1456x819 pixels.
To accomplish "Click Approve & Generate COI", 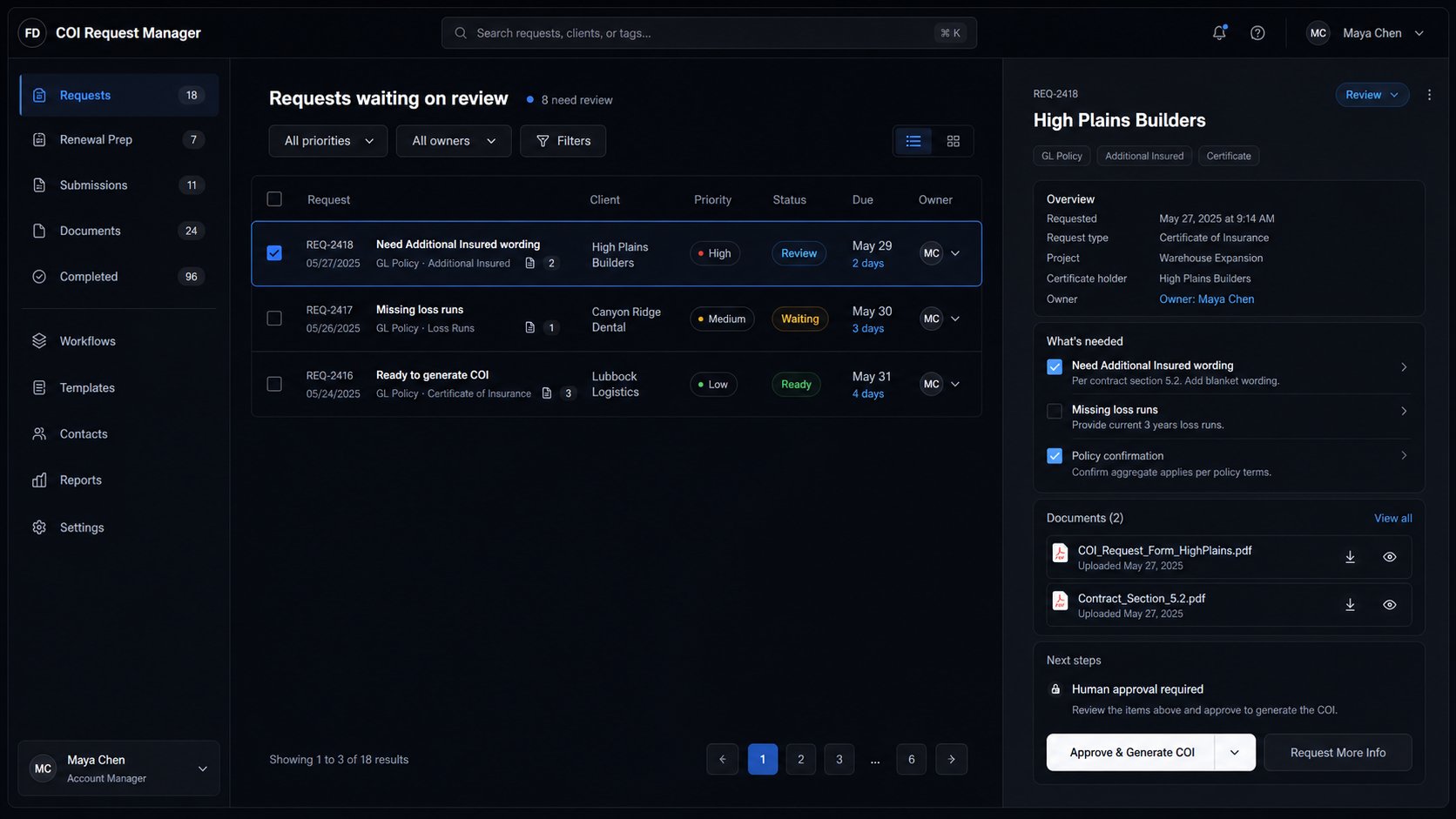I will pyautogui.click(x=1131, y=753).
